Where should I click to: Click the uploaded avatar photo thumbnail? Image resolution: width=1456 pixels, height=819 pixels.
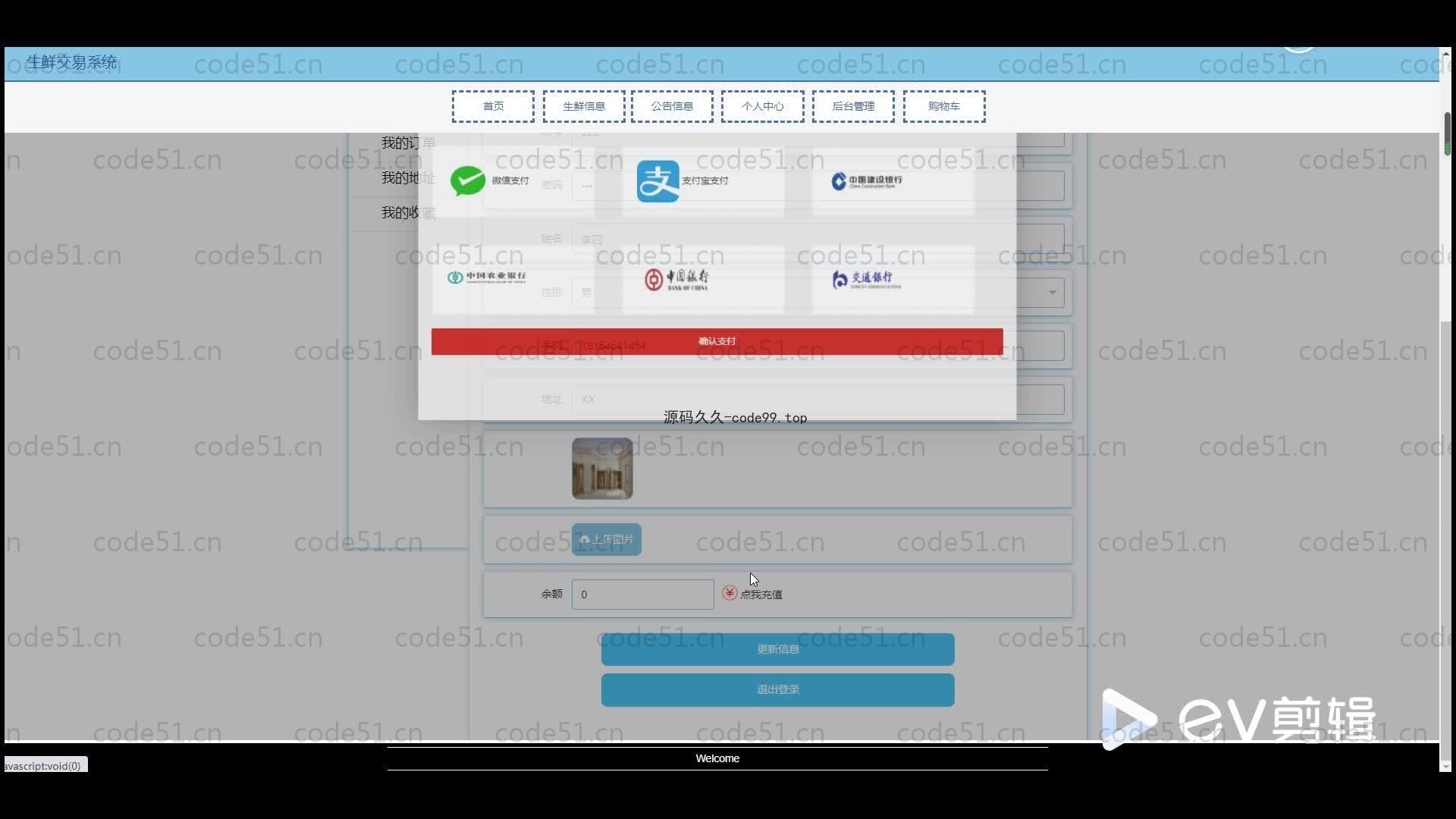point(602,469)
